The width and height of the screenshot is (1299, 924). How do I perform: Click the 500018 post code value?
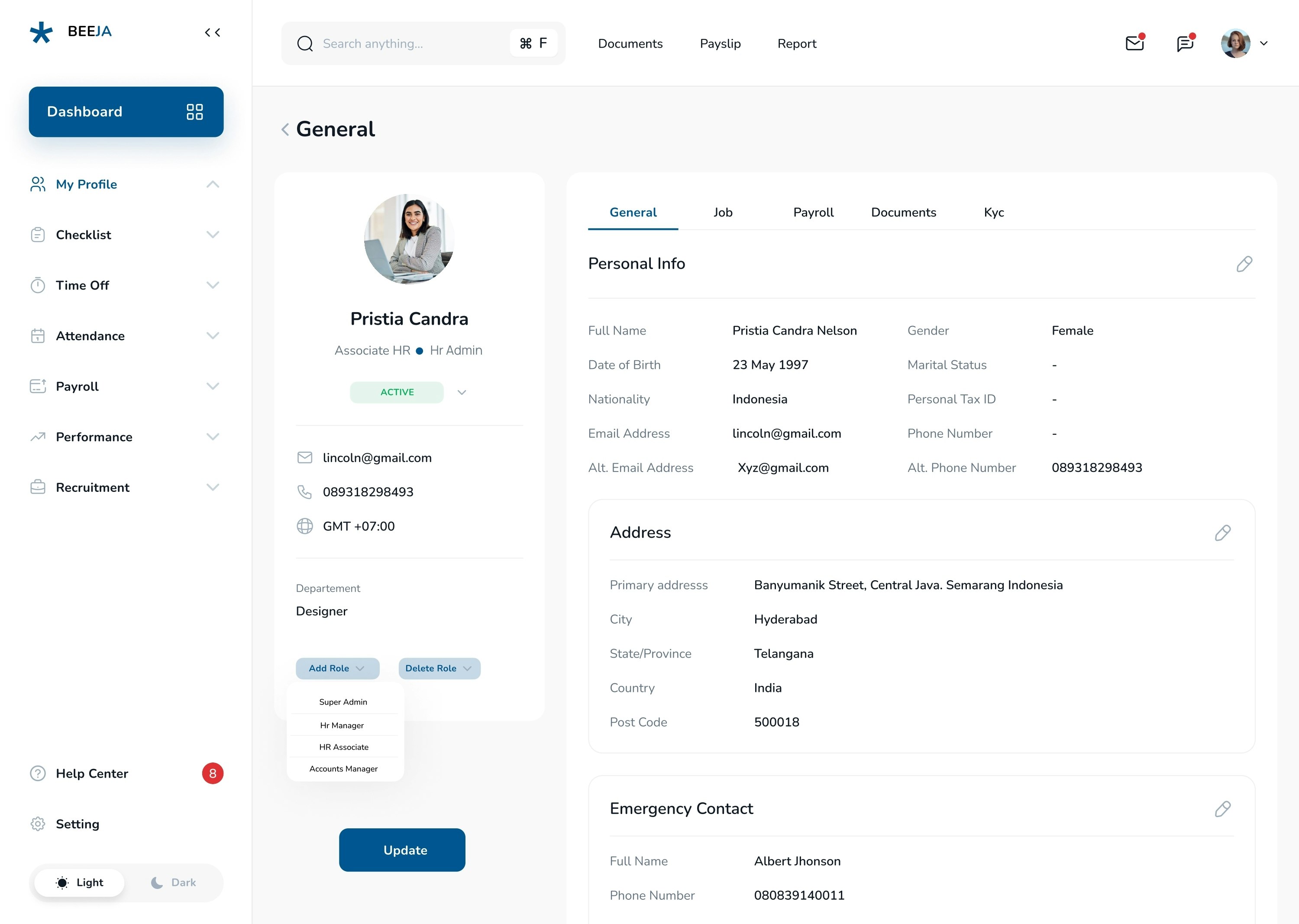click(777, 722)
